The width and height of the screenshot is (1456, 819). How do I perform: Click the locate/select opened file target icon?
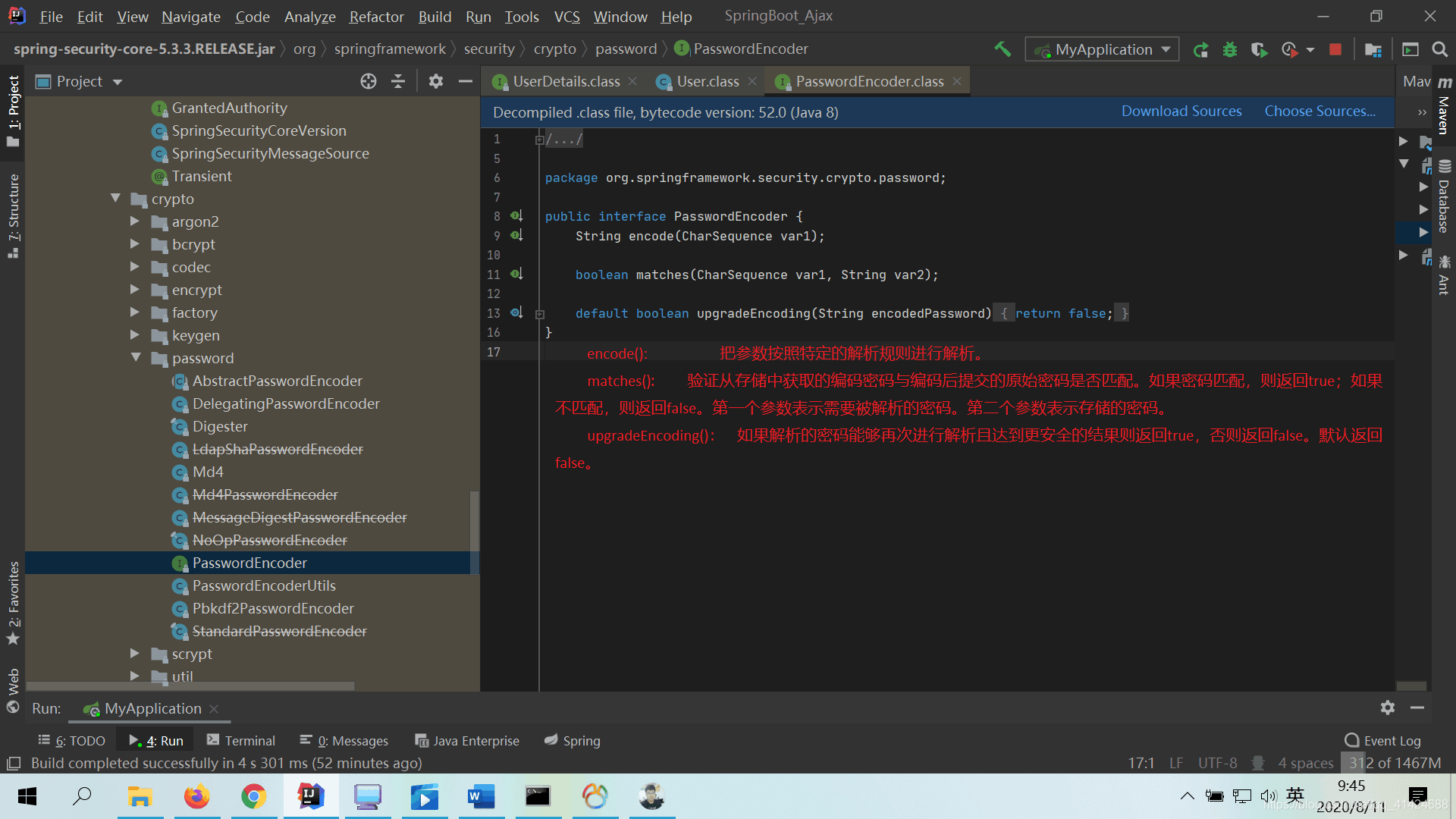(x=369, y=81)
